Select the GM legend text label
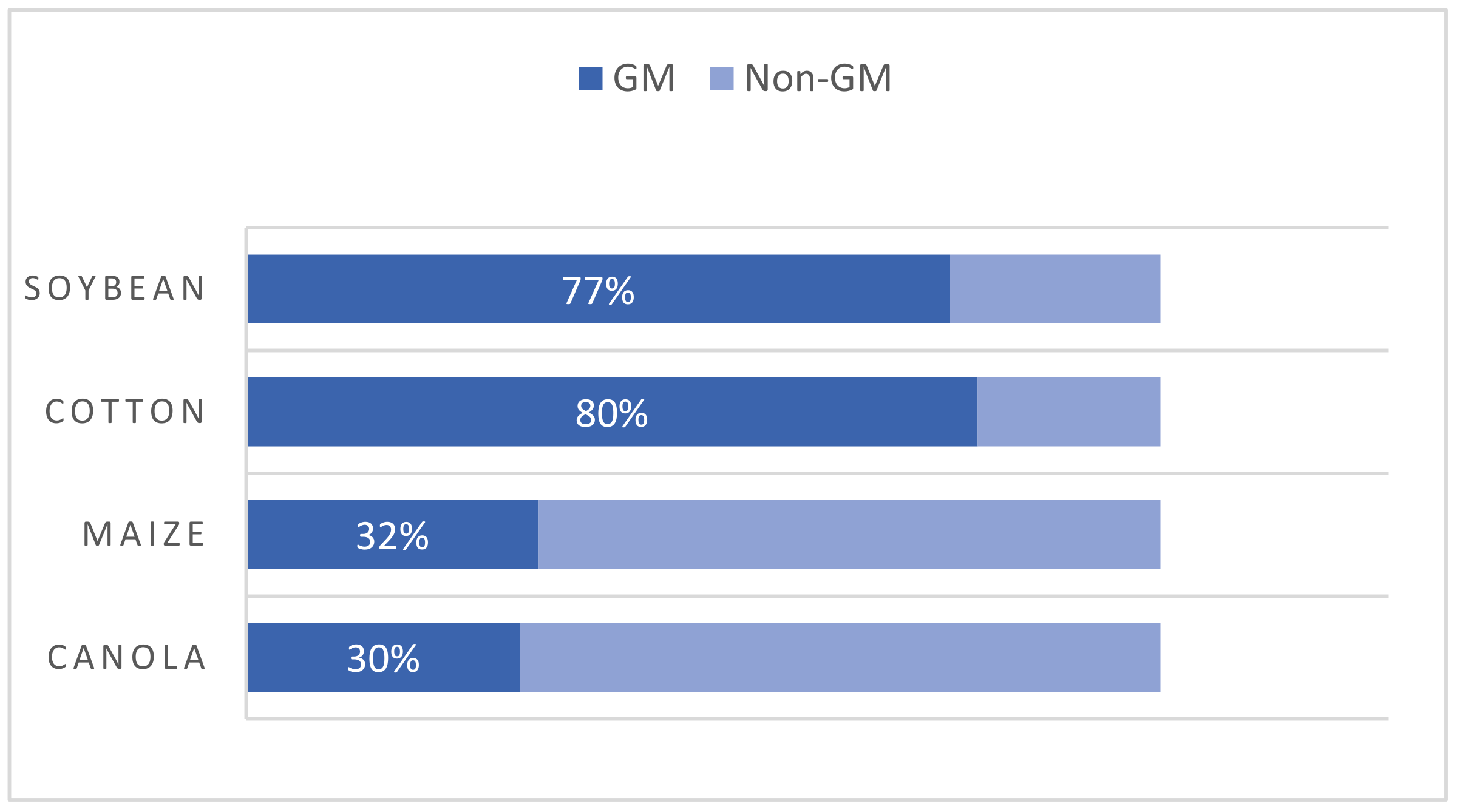Image resolution: width=1457 pixels, height=812 pixels. point(644,78)
